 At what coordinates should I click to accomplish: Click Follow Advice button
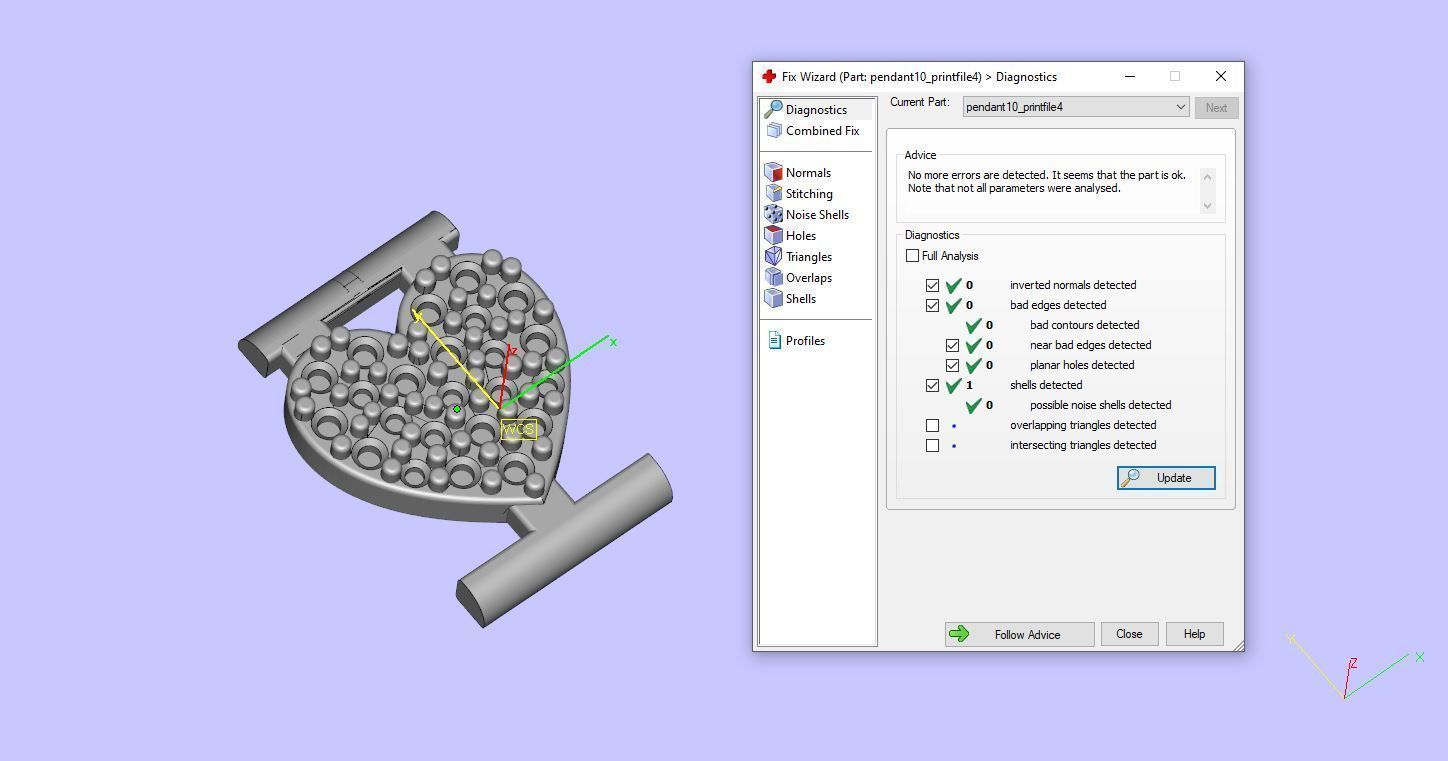tap(1020, 634)
